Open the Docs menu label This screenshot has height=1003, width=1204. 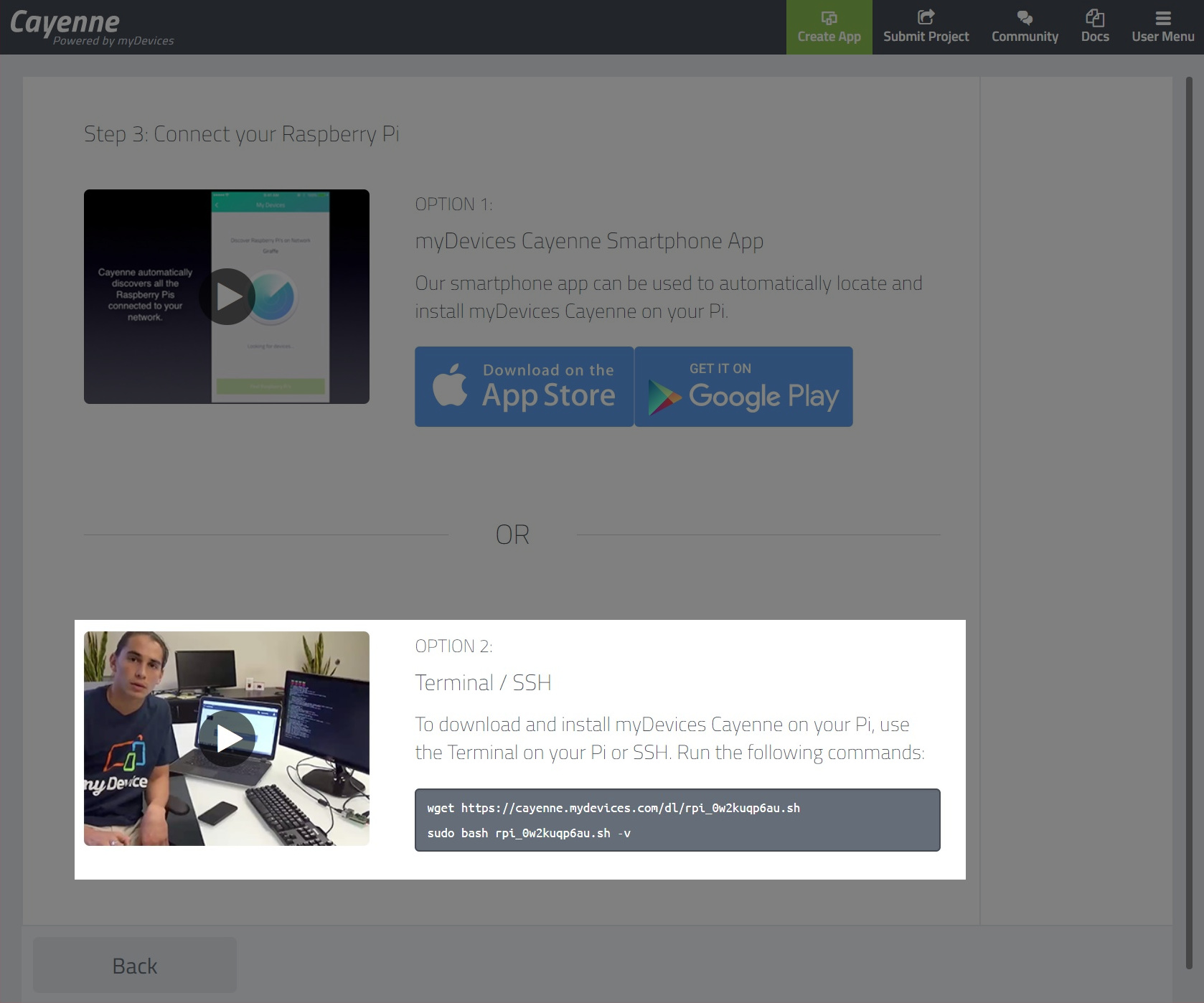click(x=1095, y=37)
